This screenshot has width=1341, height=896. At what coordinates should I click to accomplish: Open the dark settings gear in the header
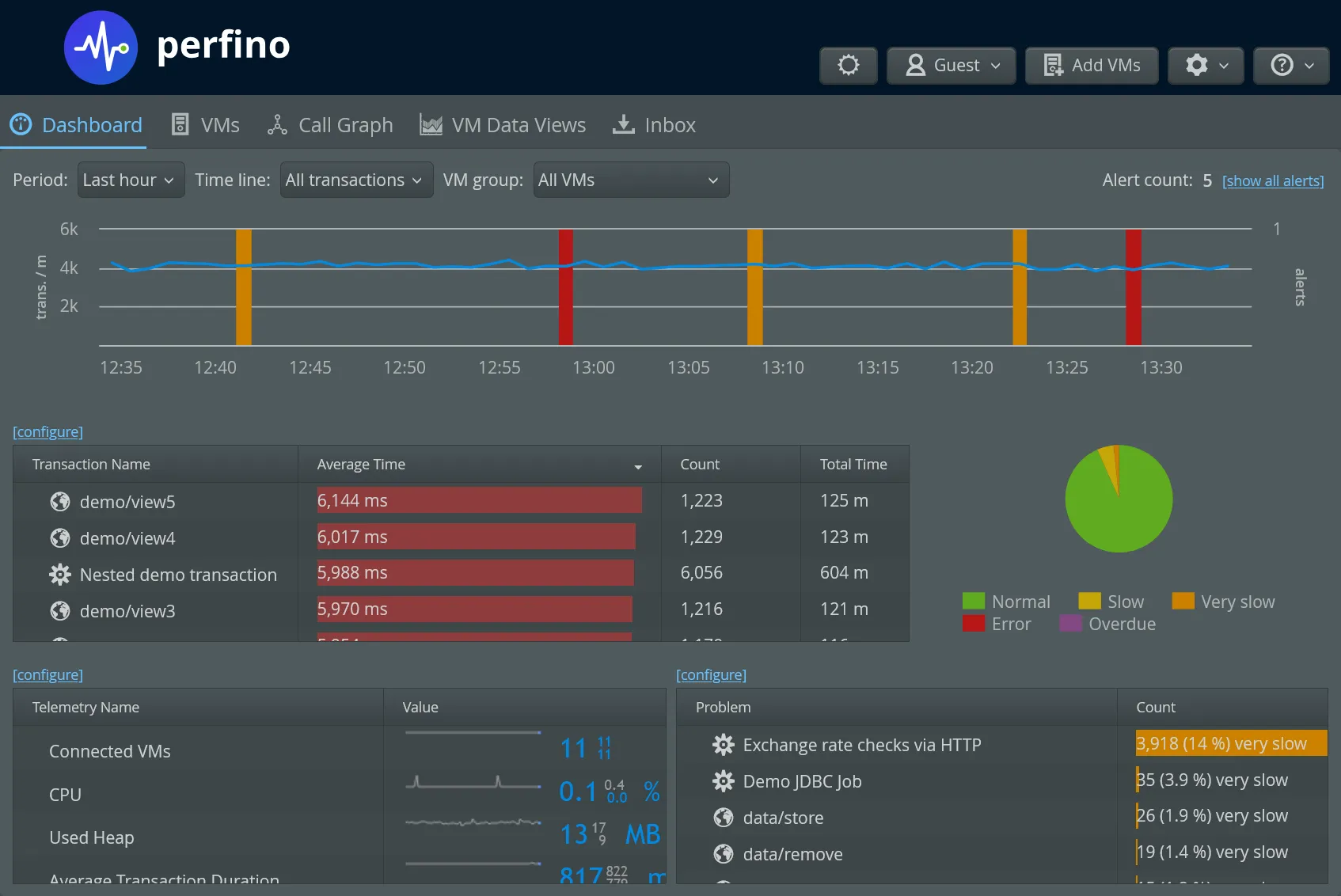848,65
